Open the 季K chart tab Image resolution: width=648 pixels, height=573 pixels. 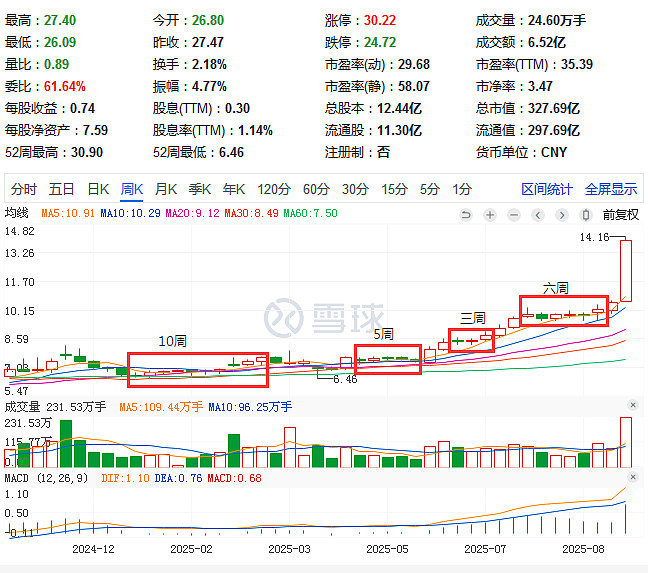(200, 189)
